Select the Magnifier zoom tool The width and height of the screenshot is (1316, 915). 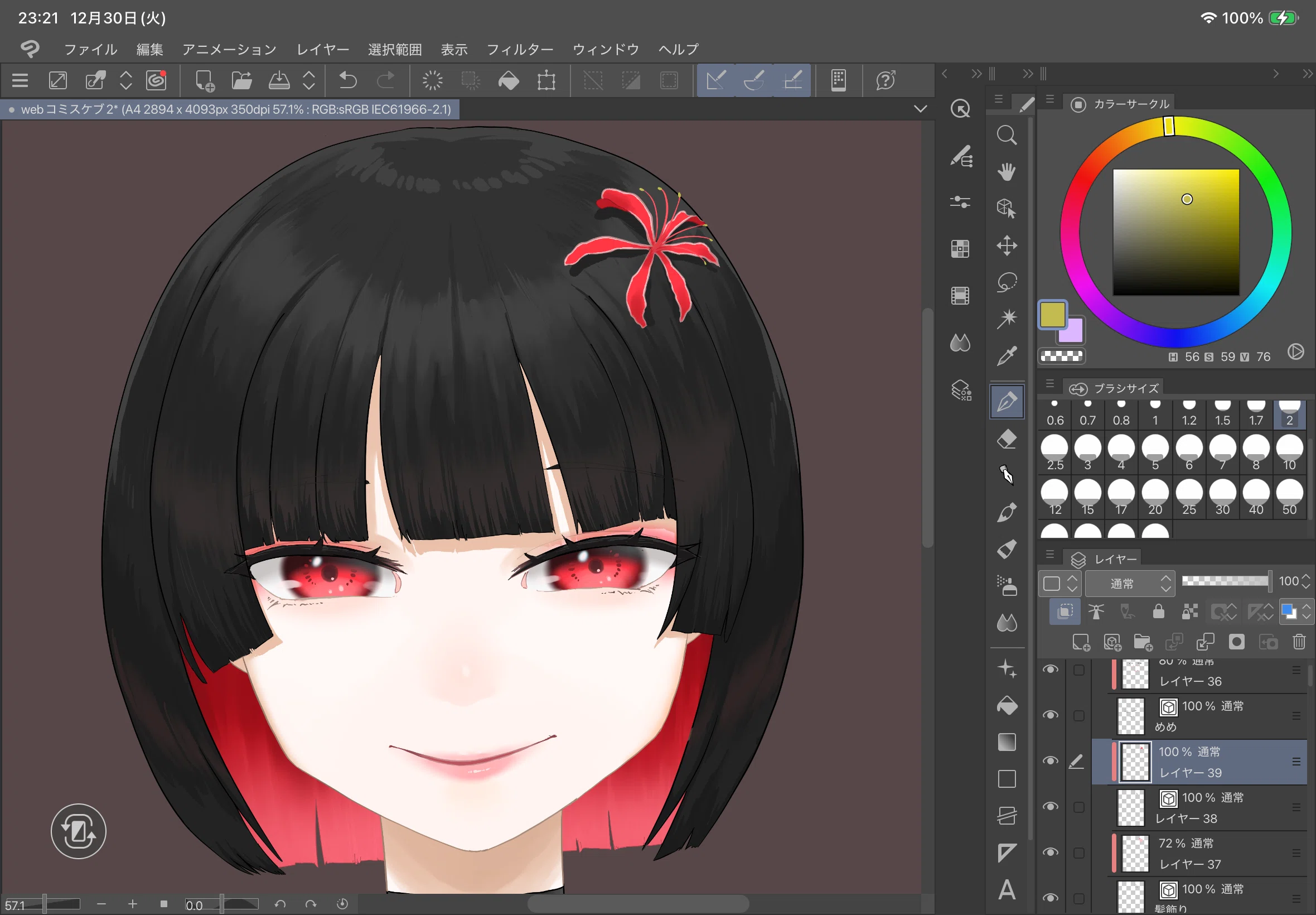(x=1007, y=136)
